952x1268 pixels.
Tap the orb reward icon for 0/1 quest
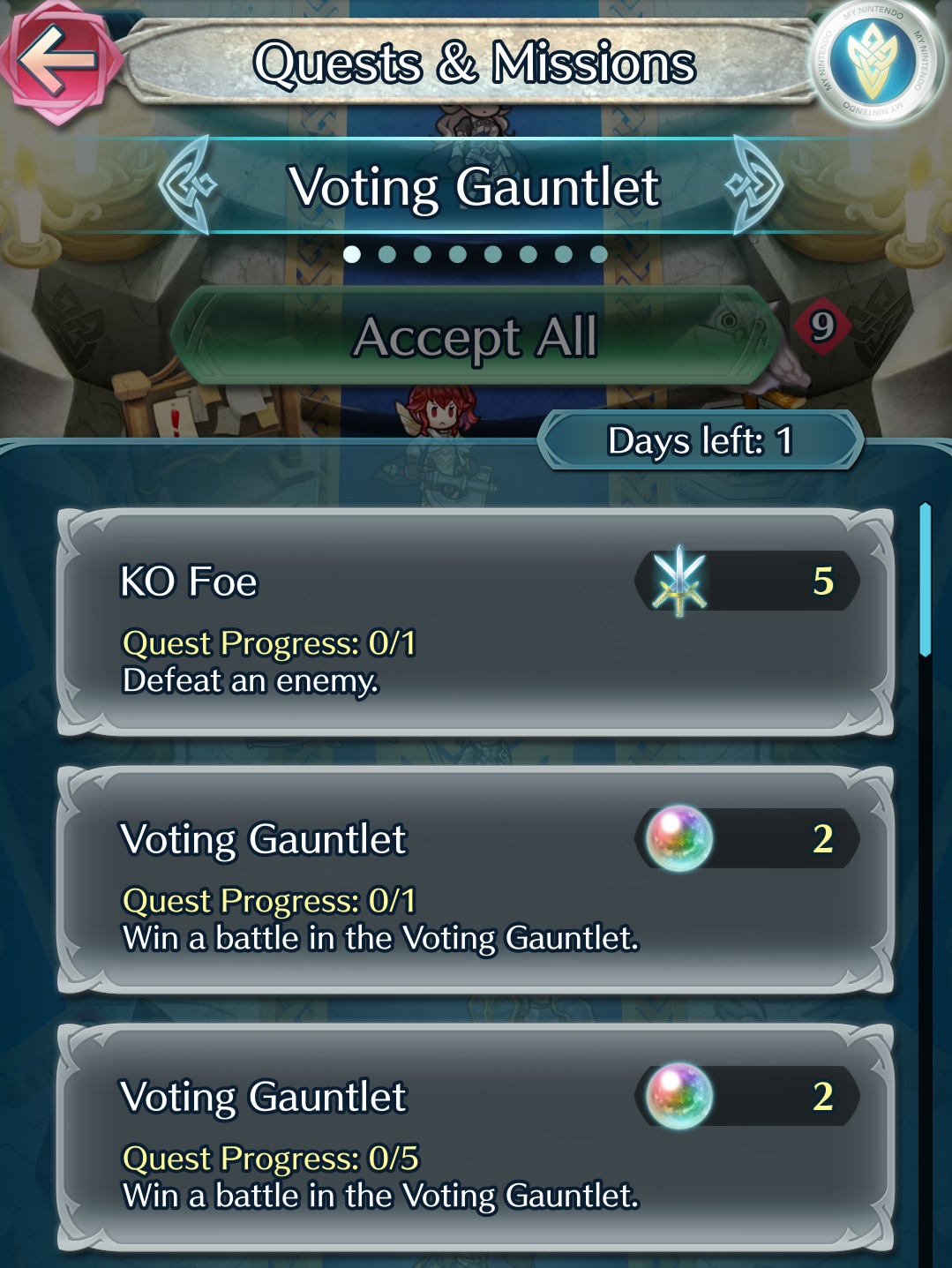coord(678,838)
